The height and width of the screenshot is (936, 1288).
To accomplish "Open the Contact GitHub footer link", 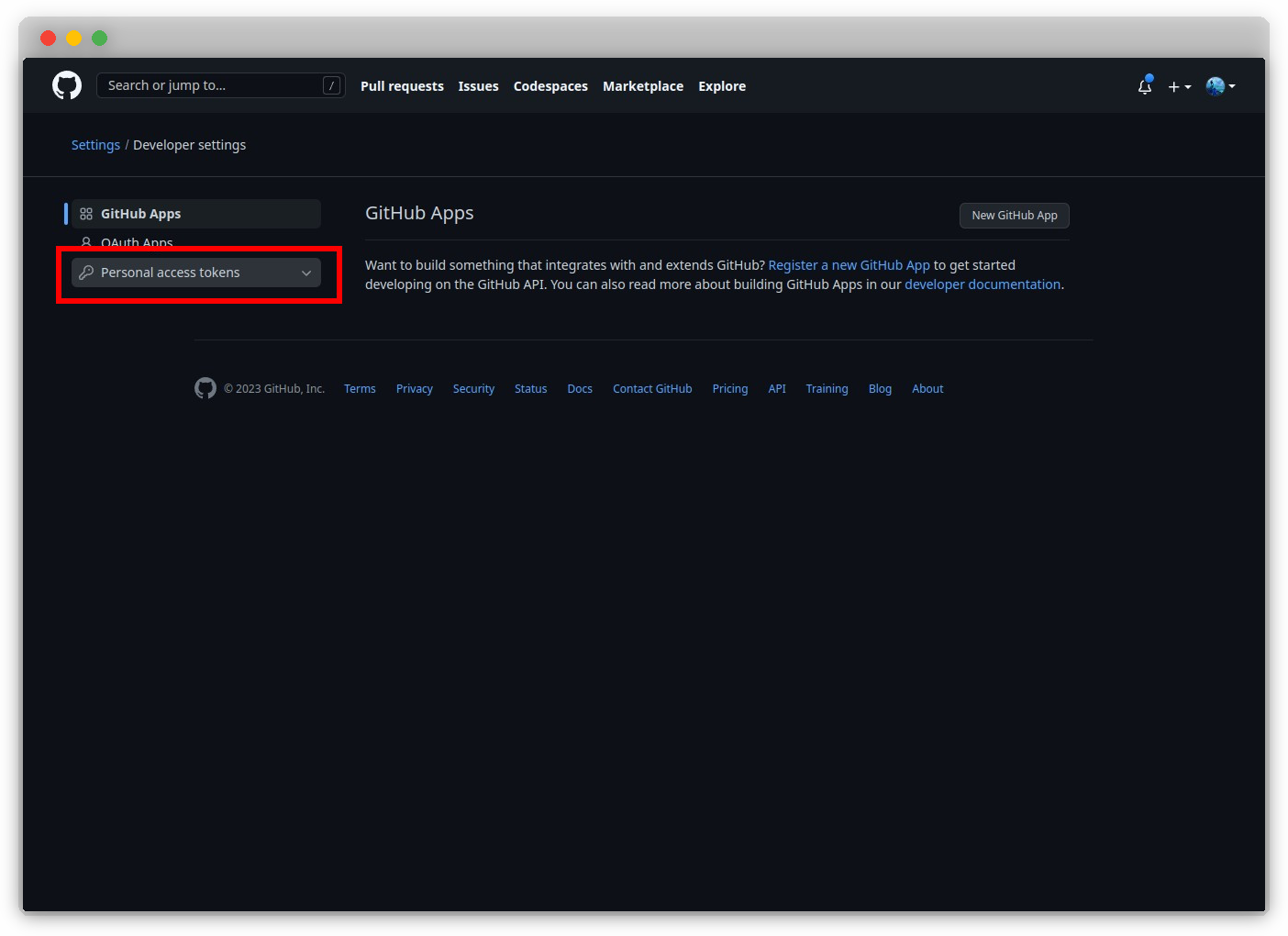I will click(x=652, y=389).
